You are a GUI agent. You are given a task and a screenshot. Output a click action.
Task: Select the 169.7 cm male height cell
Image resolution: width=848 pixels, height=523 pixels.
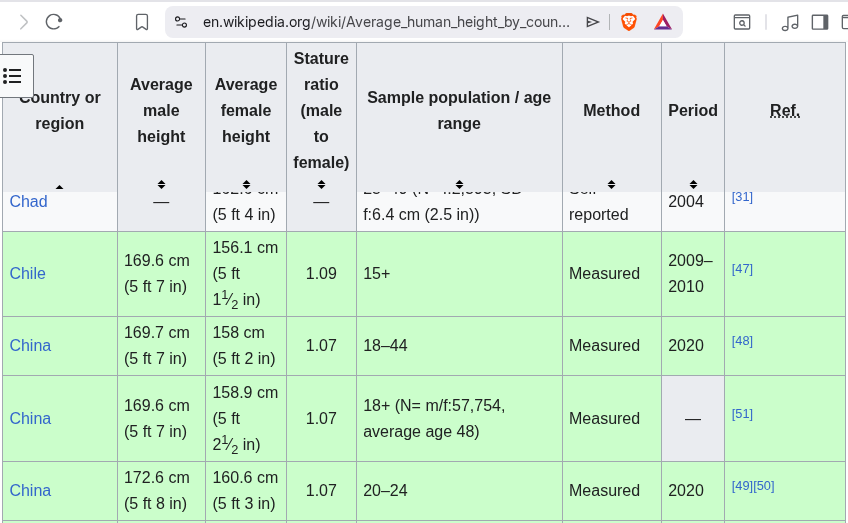(x=161, y=346)
